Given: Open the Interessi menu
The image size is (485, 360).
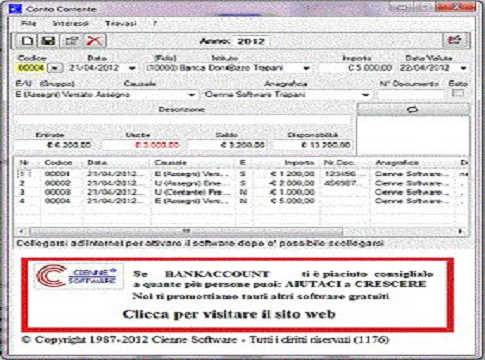Looking at the screenshot, I should coord(70,23).
